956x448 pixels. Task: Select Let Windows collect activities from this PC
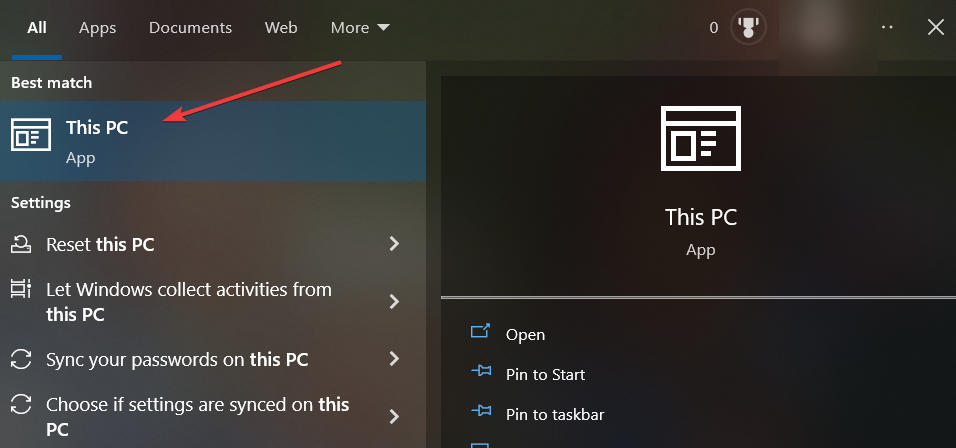tap(213, 302)
